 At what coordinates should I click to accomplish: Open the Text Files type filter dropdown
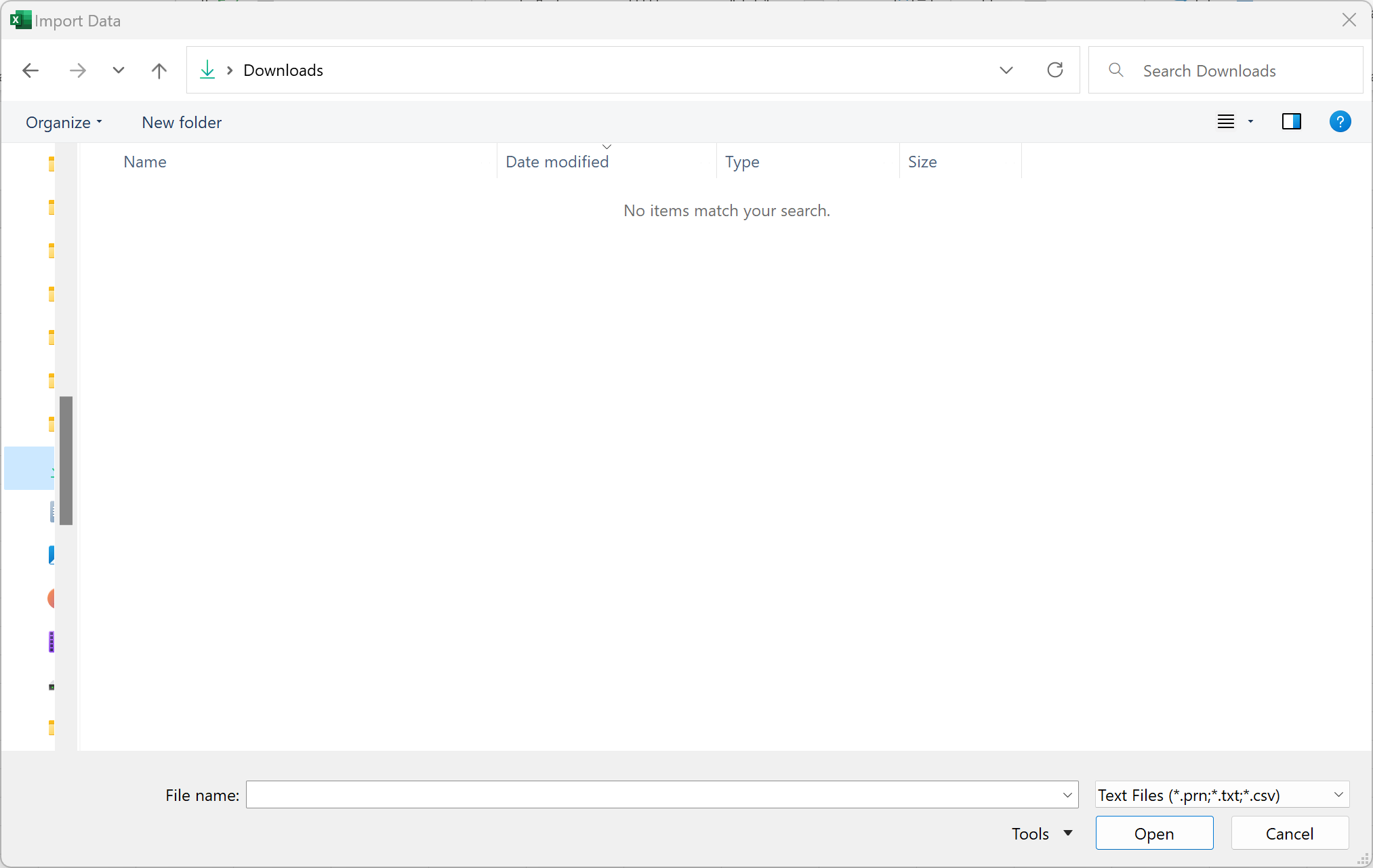coord(1222,795)
